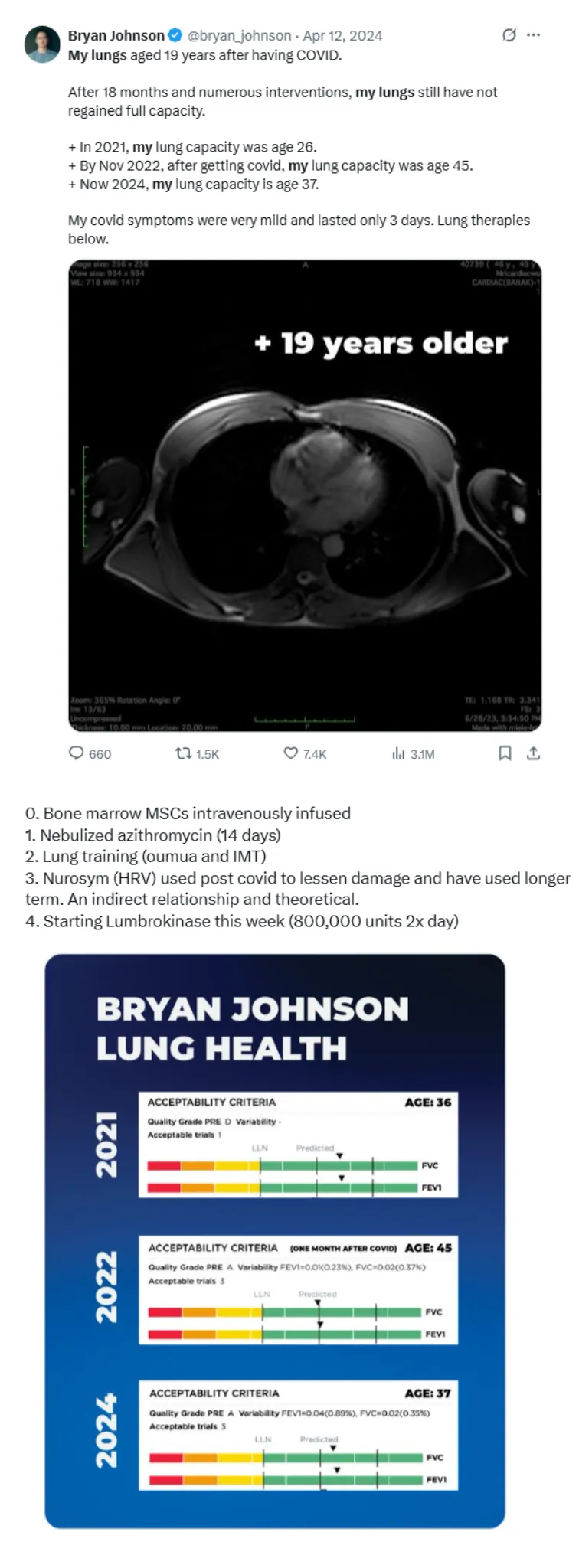579x1568 pixels.
Task: Like the post with the heart icon
Action: 291,753
